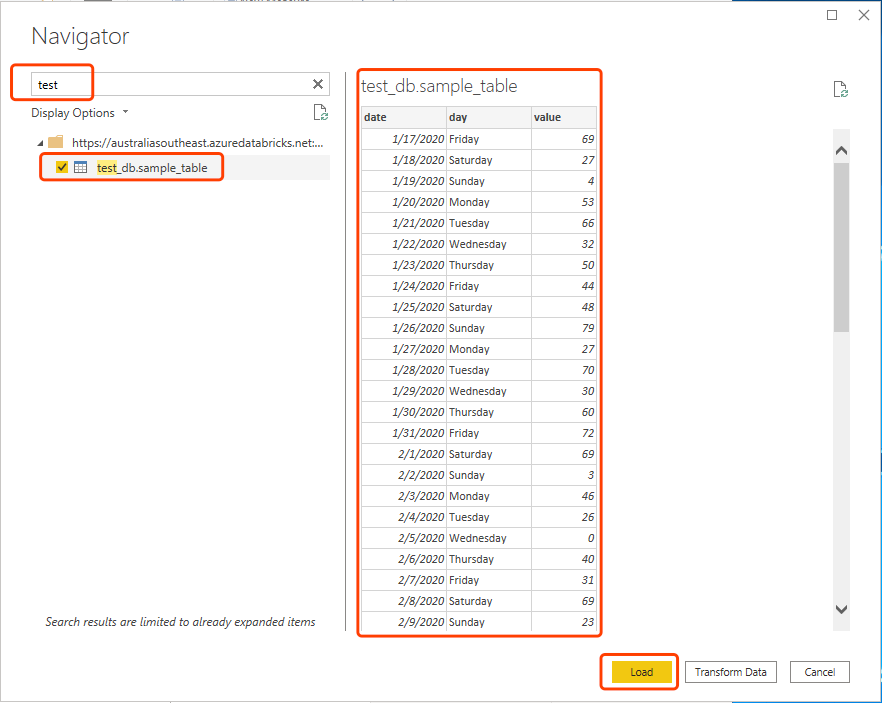Screen dimensions: 882x703
Task: Click the vertical scrollbar thumb in preview
Action: pos(841,245)
